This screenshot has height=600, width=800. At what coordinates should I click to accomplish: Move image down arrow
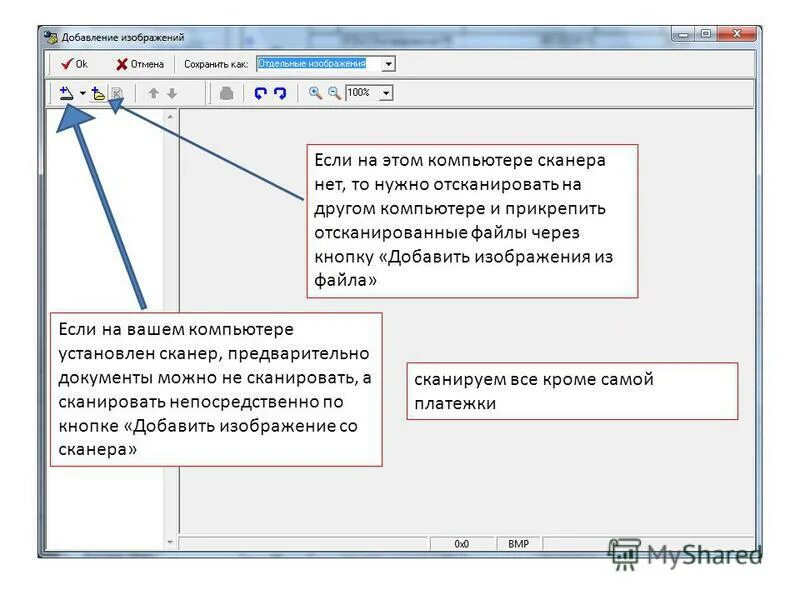pos(172,93)
